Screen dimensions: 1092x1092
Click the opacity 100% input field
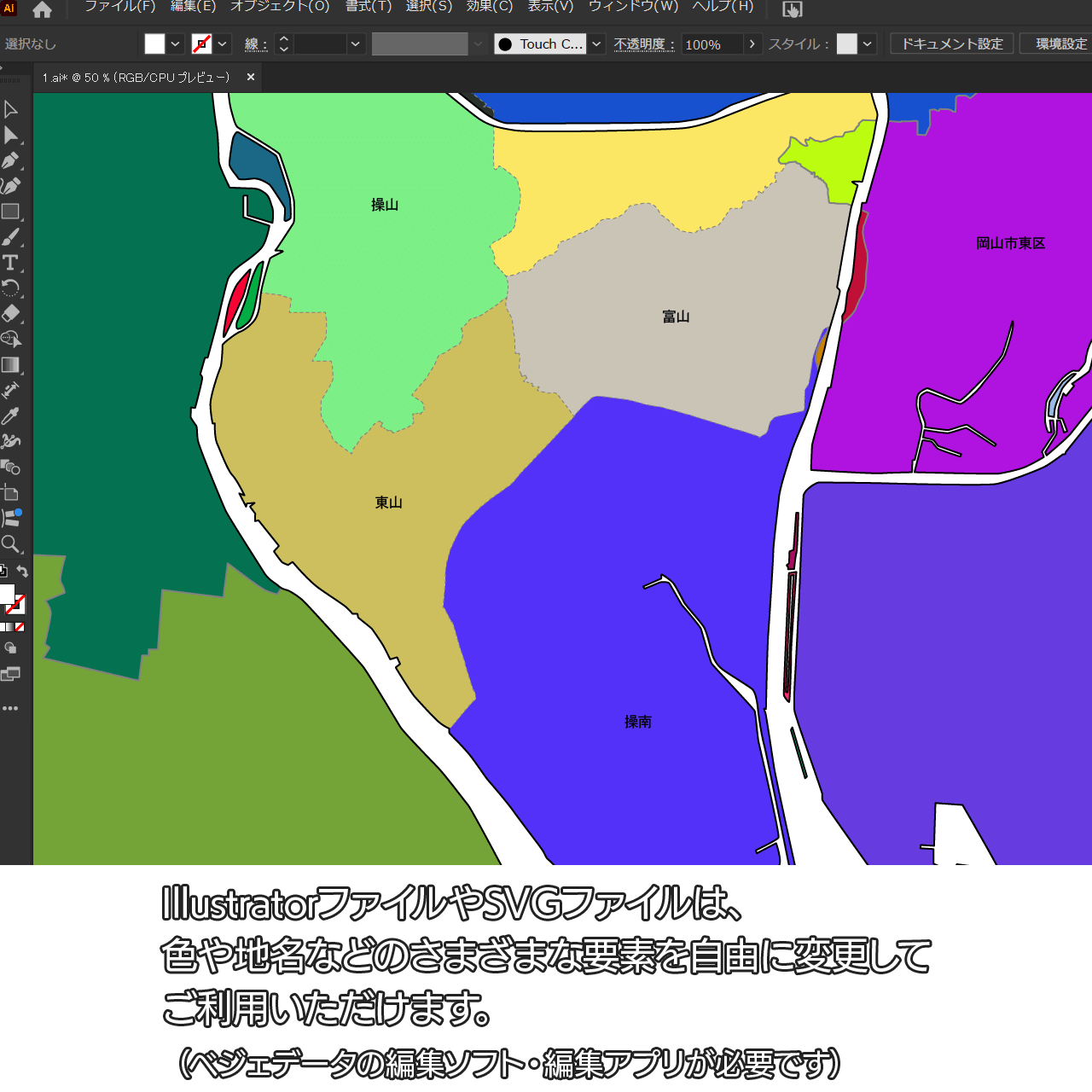712,44
